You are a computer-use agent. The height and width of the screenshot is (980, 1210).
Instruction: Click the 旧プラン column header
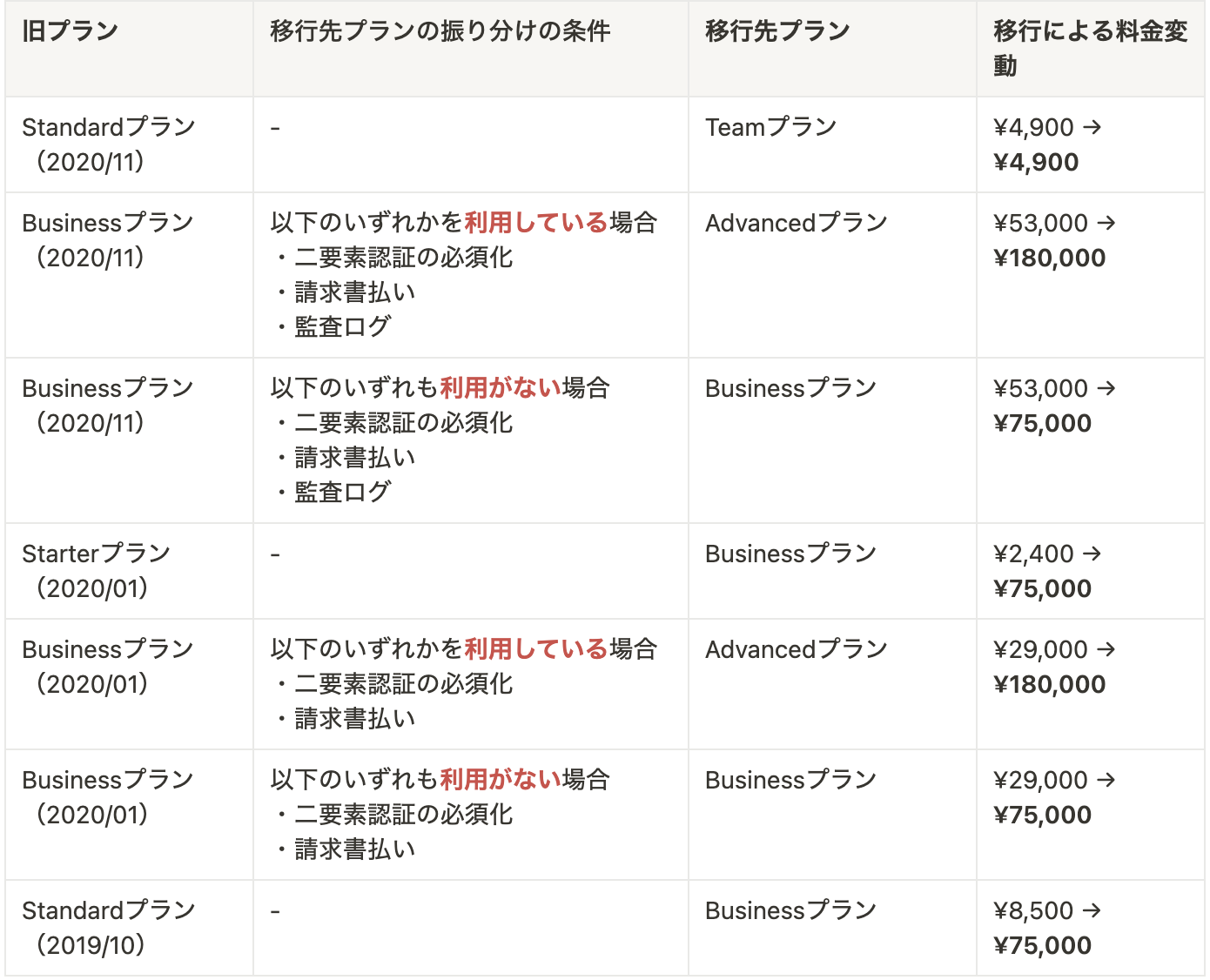(70, 31)
